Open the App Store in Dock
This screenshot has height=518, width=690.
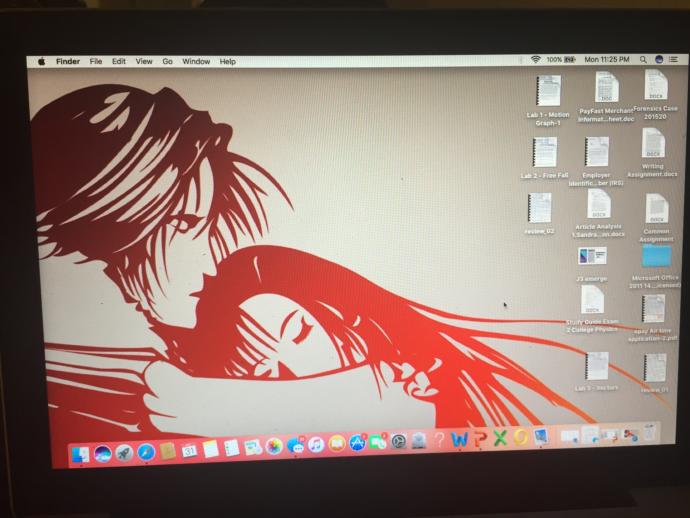[357, 443]
